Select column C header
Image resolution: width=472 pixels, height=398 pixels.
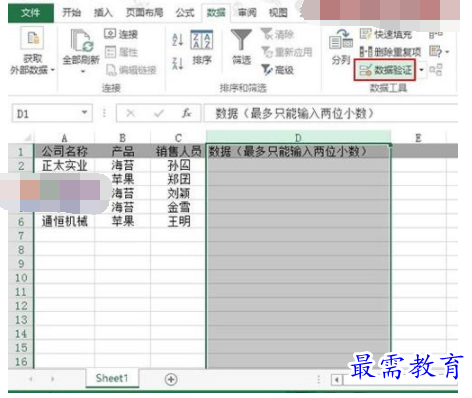(178, 138)
